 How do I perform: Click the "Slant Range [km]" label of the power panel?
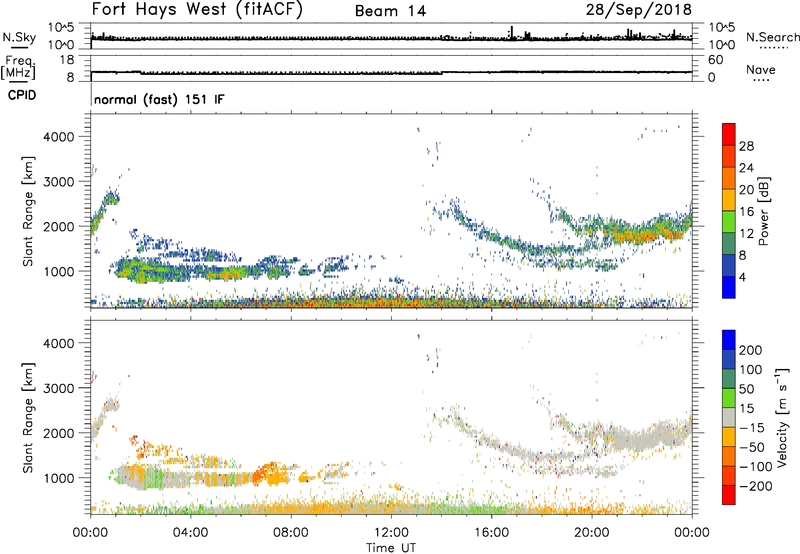tap(28, 211)
